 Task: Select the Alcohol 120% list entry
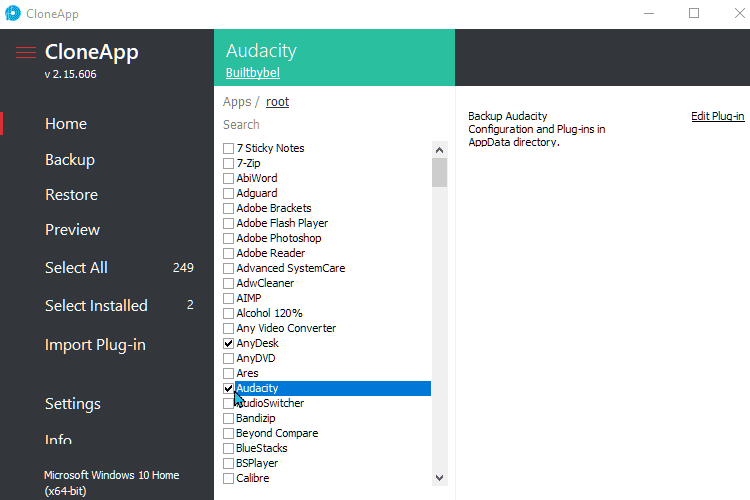tap(269, 313)
